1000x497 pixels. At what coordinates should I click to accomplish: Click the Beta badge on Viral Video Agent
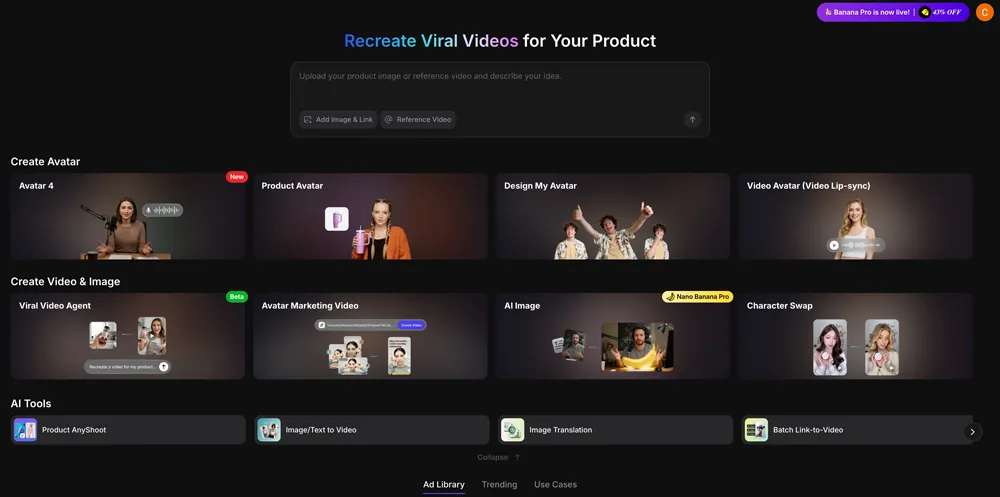[x=237, y=297]
